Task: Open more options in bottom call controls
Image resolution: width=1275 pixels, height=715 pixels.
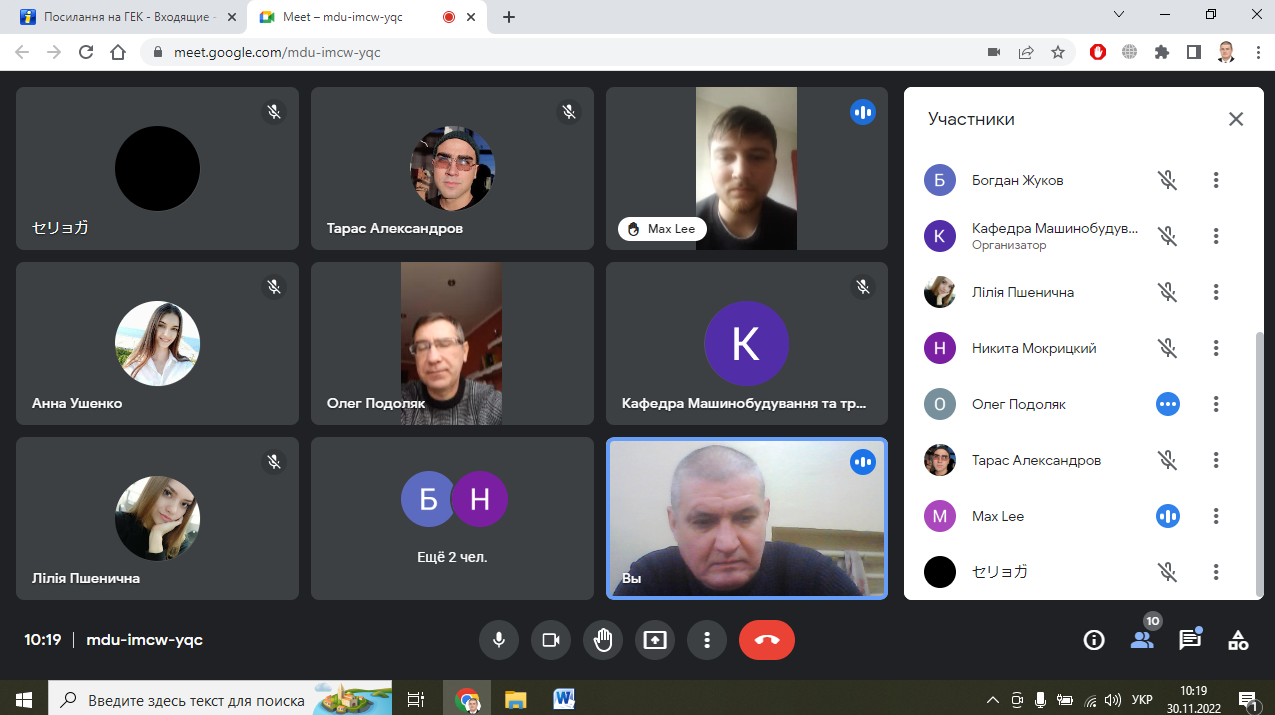Action: pyautogui.click(x=707, y=640)
